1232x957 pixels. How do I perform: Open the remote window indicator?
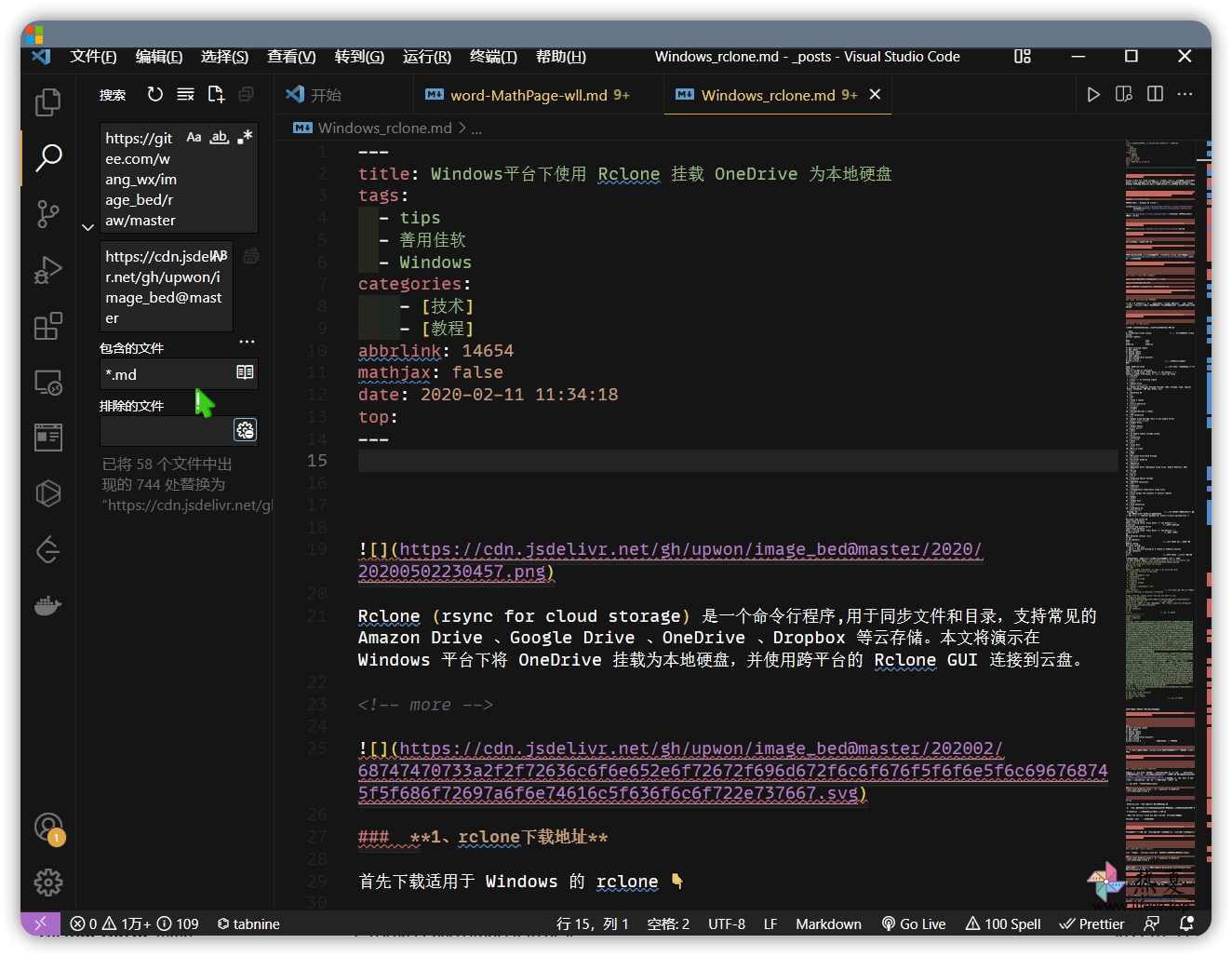click(40, 923)
